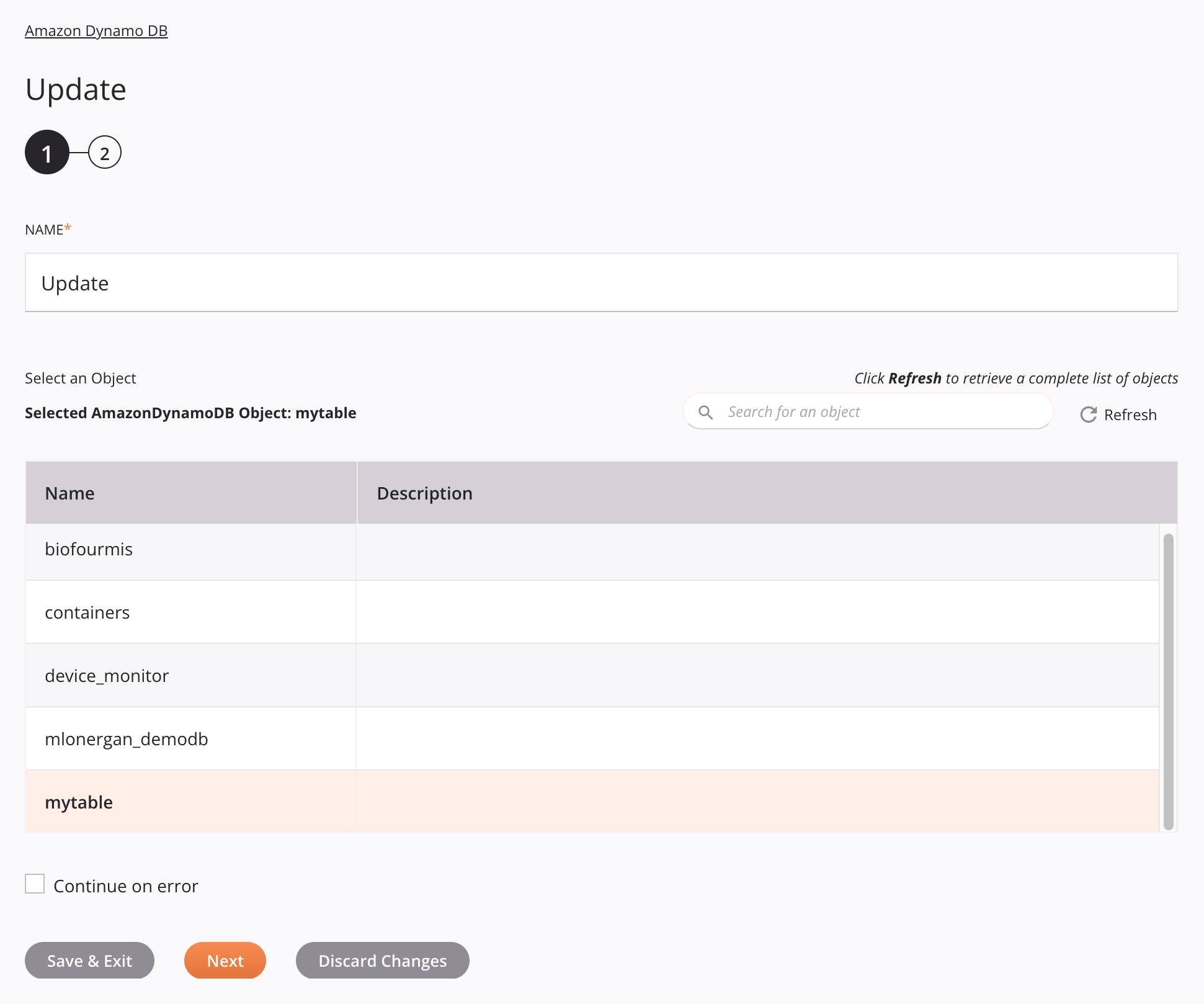Click step 1 circle in progress indicator

tap(47, 153)
